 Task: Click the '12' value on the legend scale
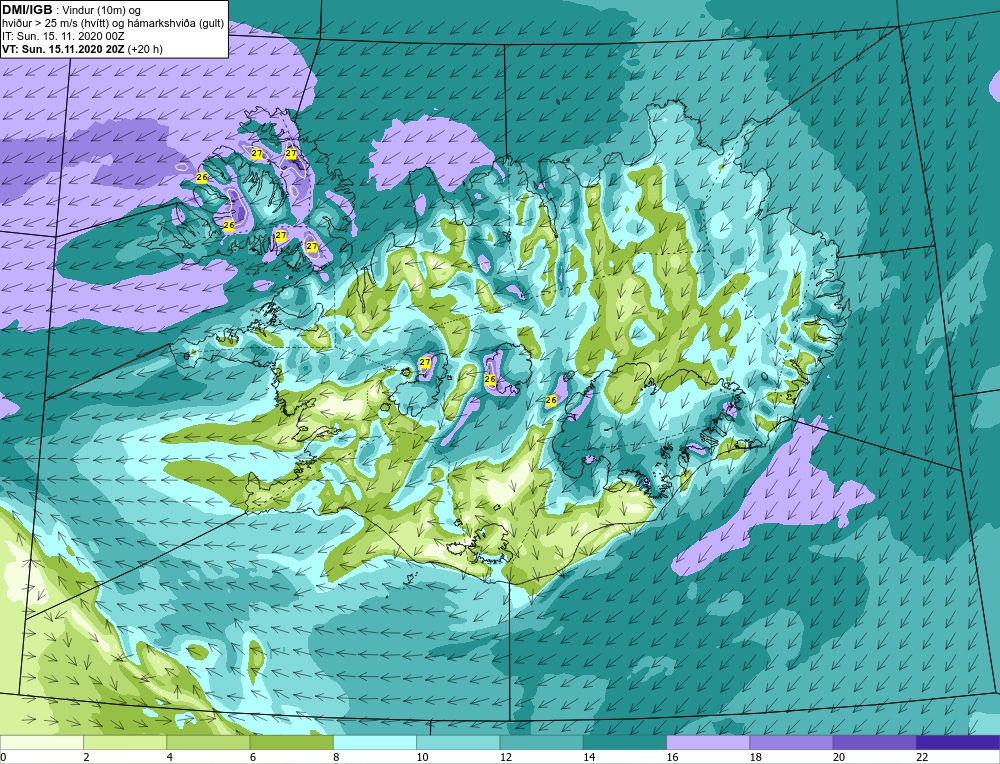(506, 757)
